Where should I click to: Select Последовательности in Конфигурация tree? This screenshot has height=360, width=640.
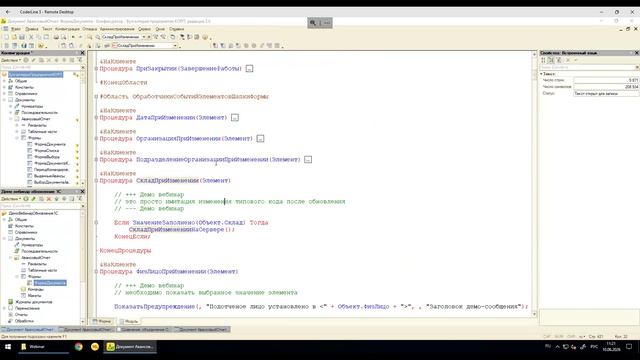(39, 112)
